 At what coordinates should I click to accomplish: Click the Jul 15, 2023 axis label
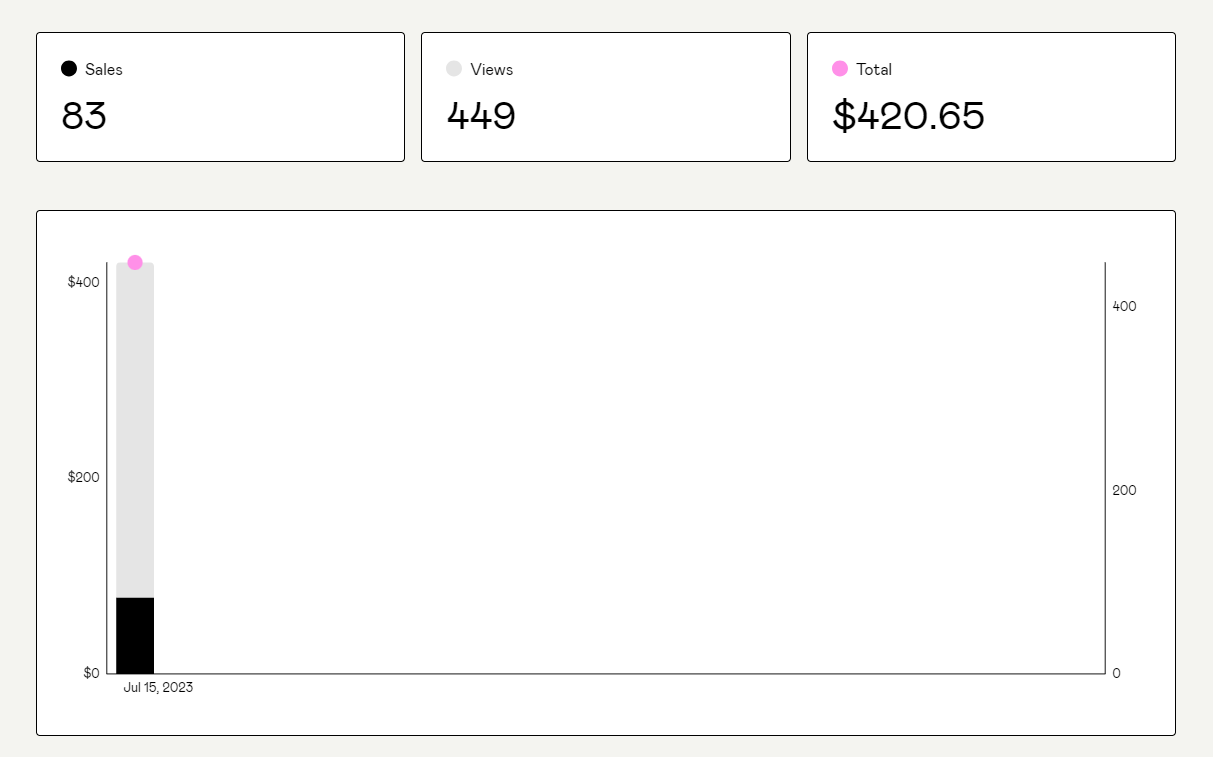click(x=159, y=687)
